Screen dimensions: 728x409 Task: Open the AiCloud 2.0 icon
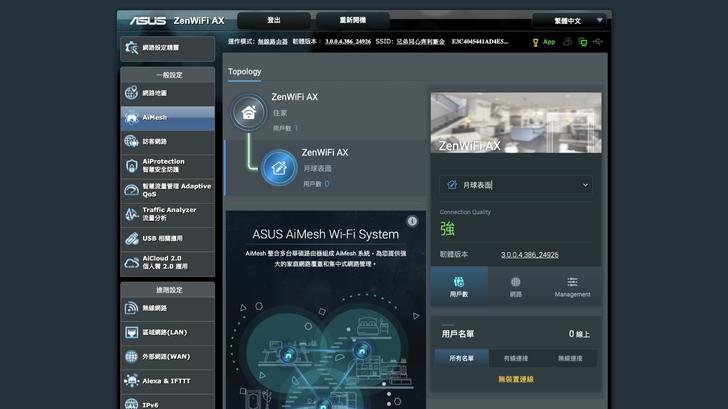[x=132, y=262]
